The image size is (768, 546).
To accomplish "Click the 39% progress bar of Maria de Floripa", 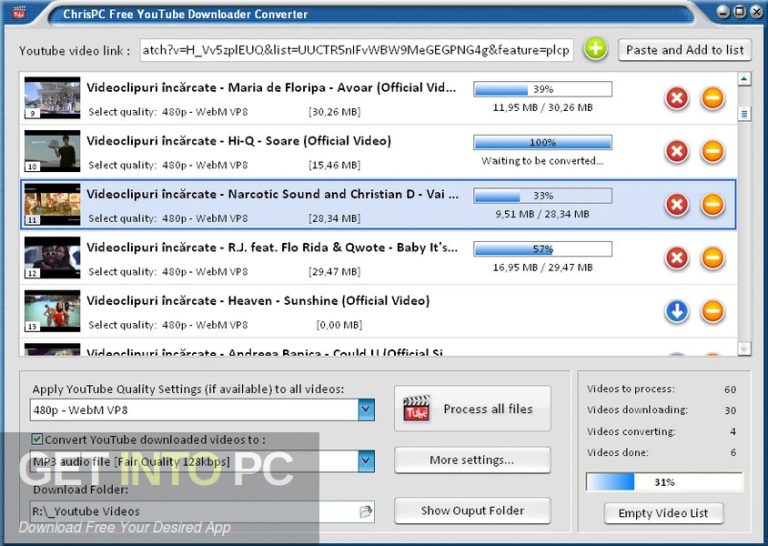I will pos(543,89).
